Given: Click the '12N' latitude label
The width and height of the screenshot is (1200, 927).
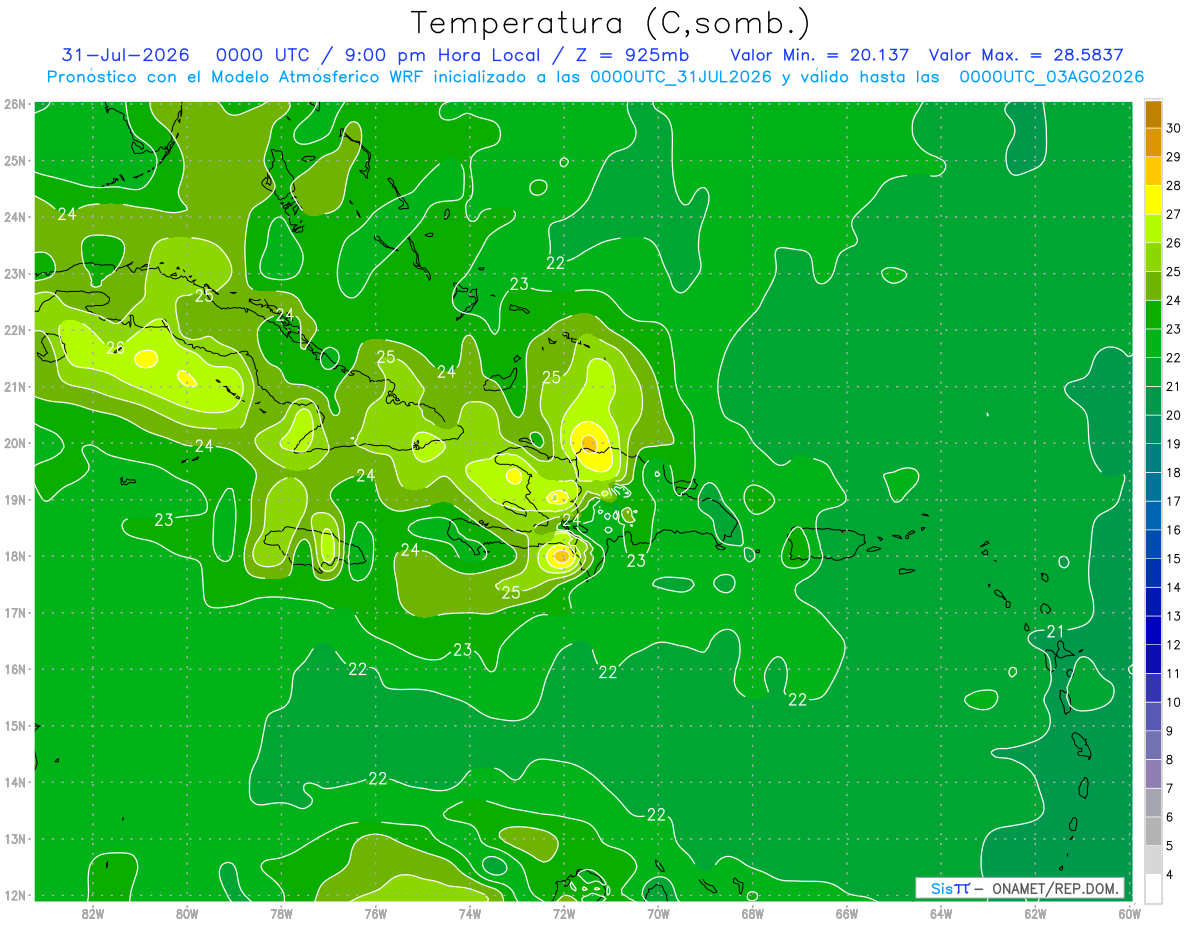Looking at the screenshot, I should click(x=14, y=895).
